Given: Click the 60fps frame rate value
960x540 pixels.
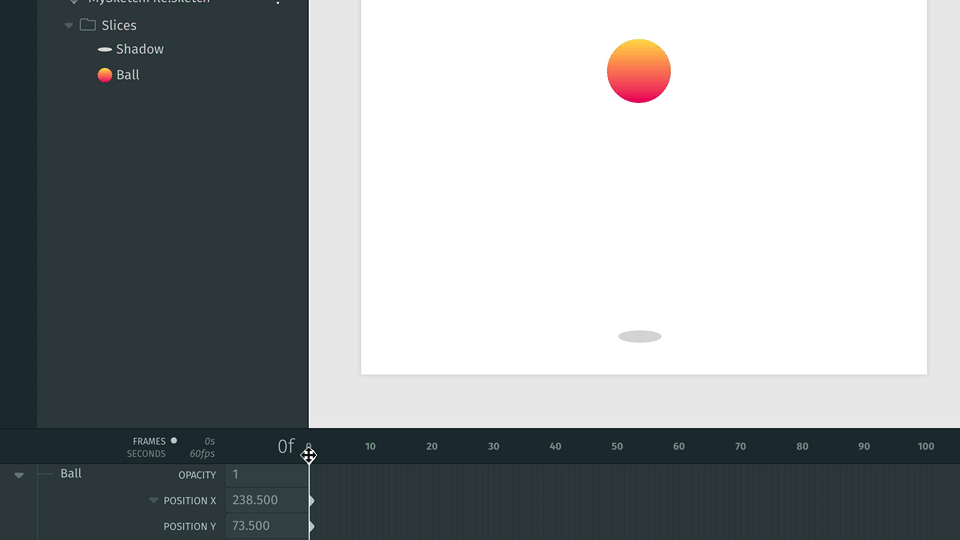Looking at the screenshot, I should [202, 454].
